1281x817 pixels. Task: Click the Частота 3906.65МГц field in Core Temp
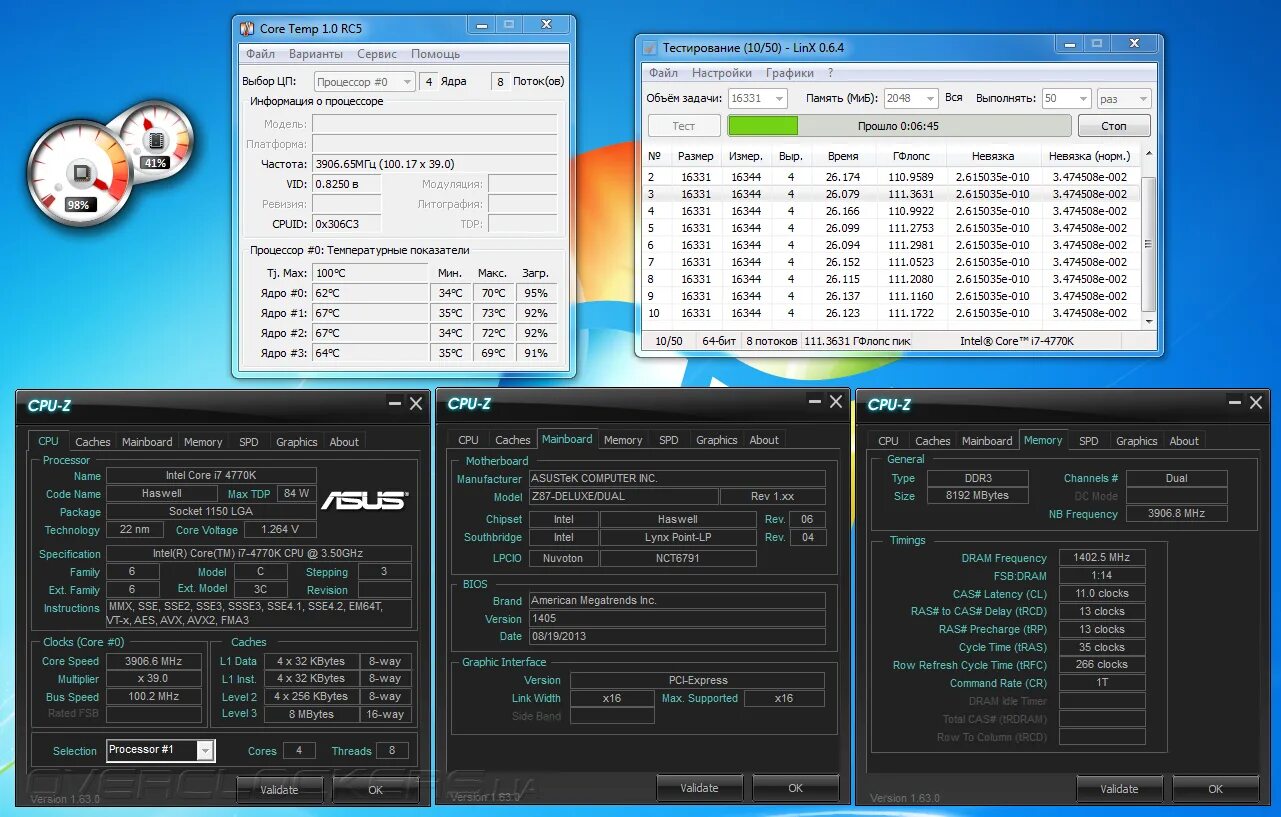(435, 164)
